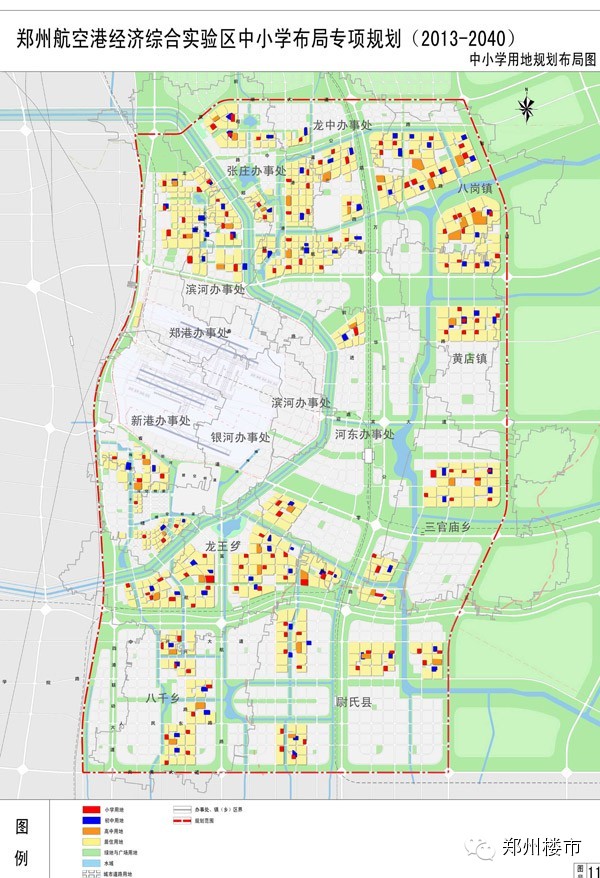Click the 银河办事处 label
Image resolution: width=600 pixels, height=878 pixels.
click(240, 437)
